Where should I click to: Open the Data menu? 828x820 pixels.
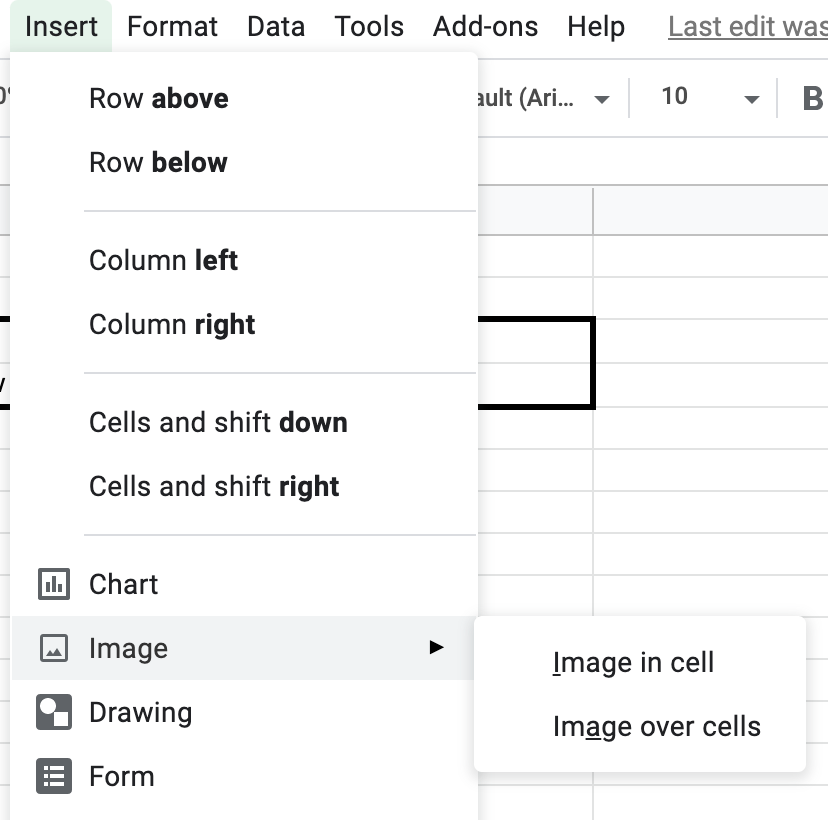276,26
